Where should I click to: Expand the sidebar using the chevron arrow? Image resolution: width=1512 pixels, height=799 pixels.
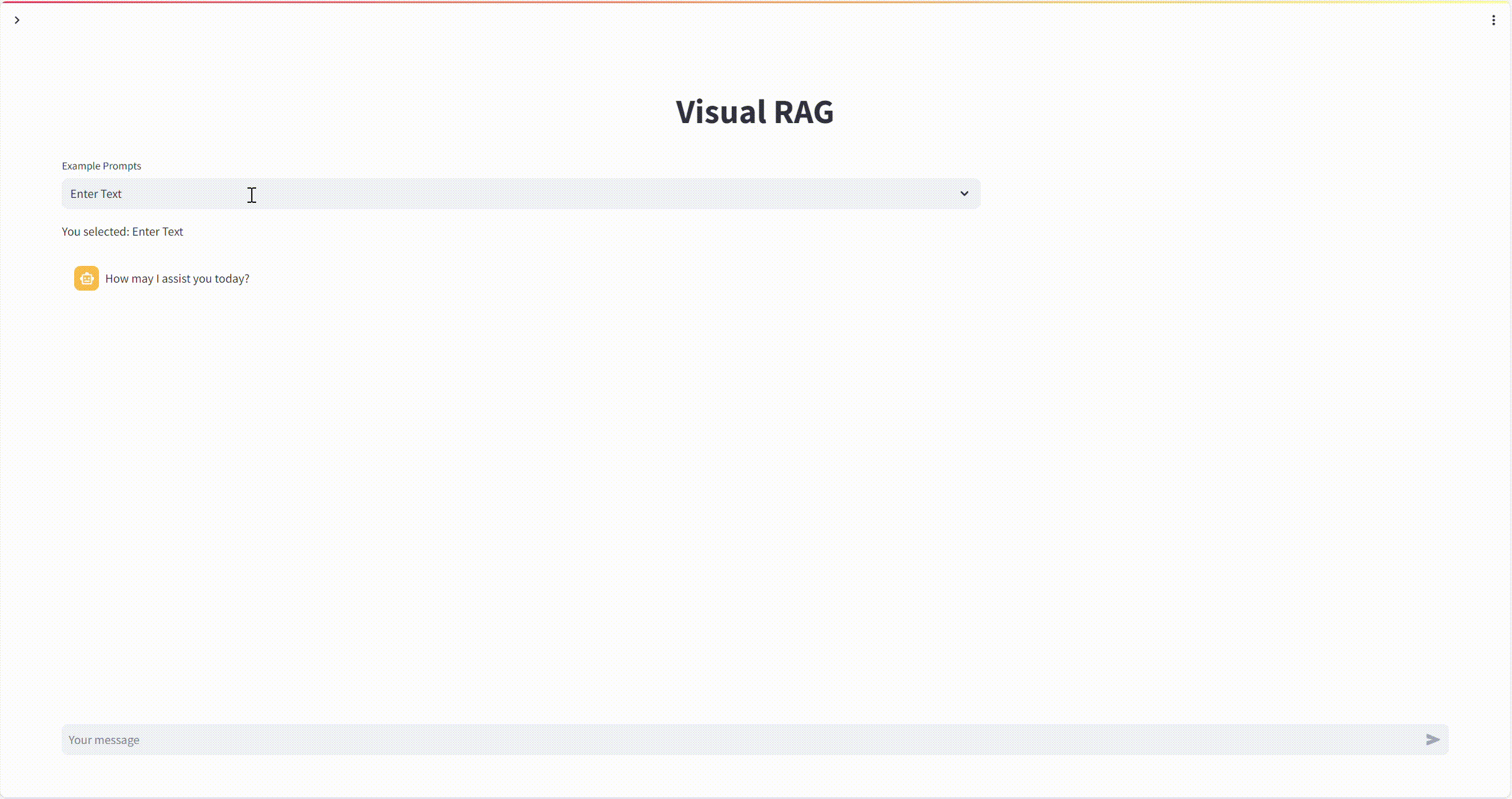click(x=17, y=20)
